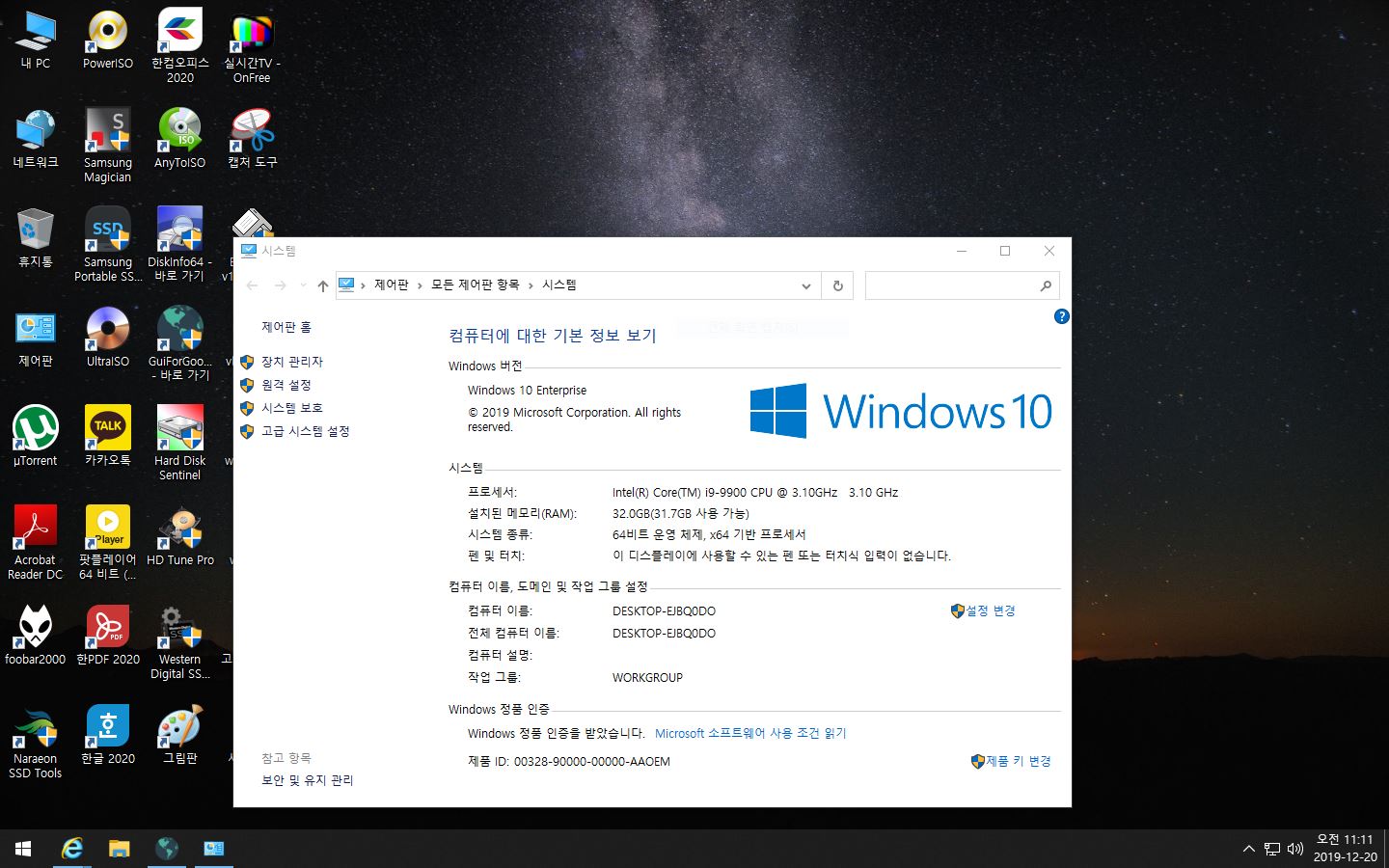This screenshot has width=1389, height=868.
Task: Open 보안 및 유지 관리 link
Action: (308, 780)
